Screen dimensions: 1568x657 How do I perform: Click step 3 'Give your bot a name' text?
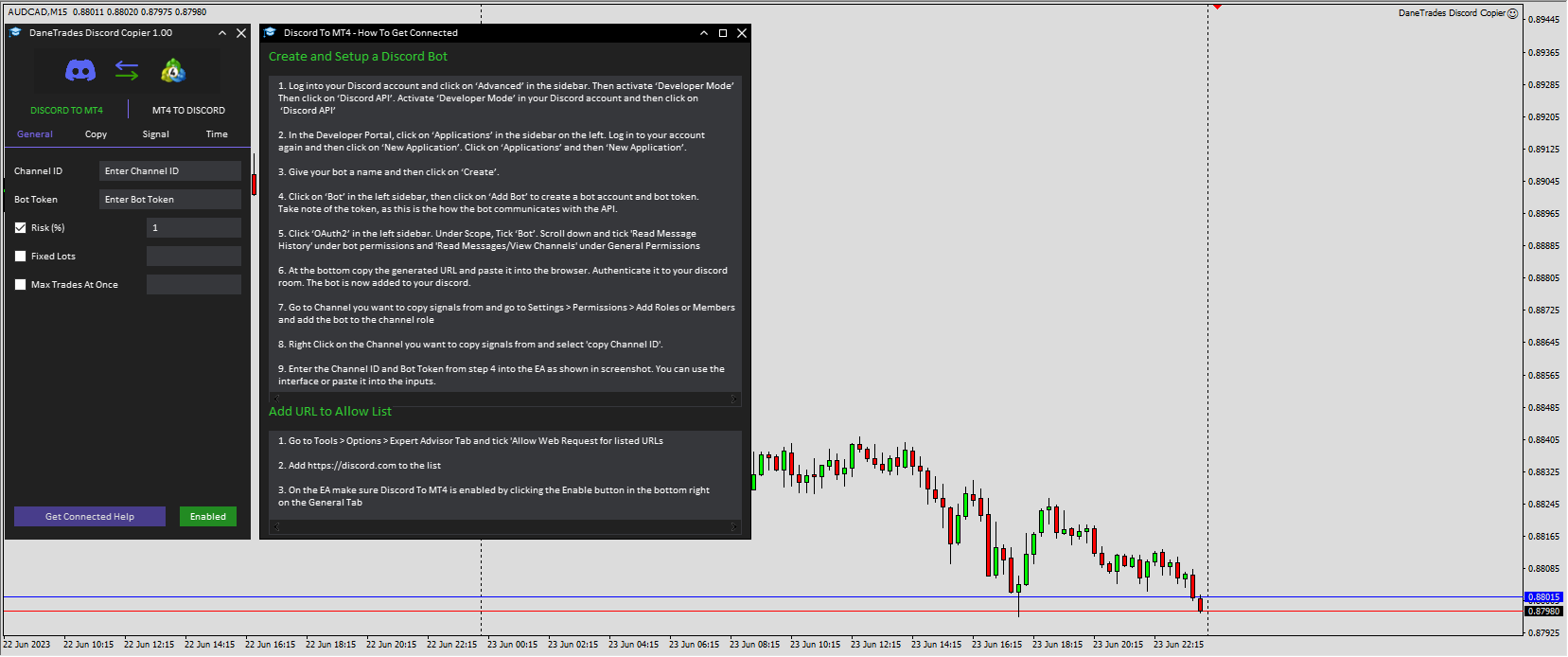[389, 172]
